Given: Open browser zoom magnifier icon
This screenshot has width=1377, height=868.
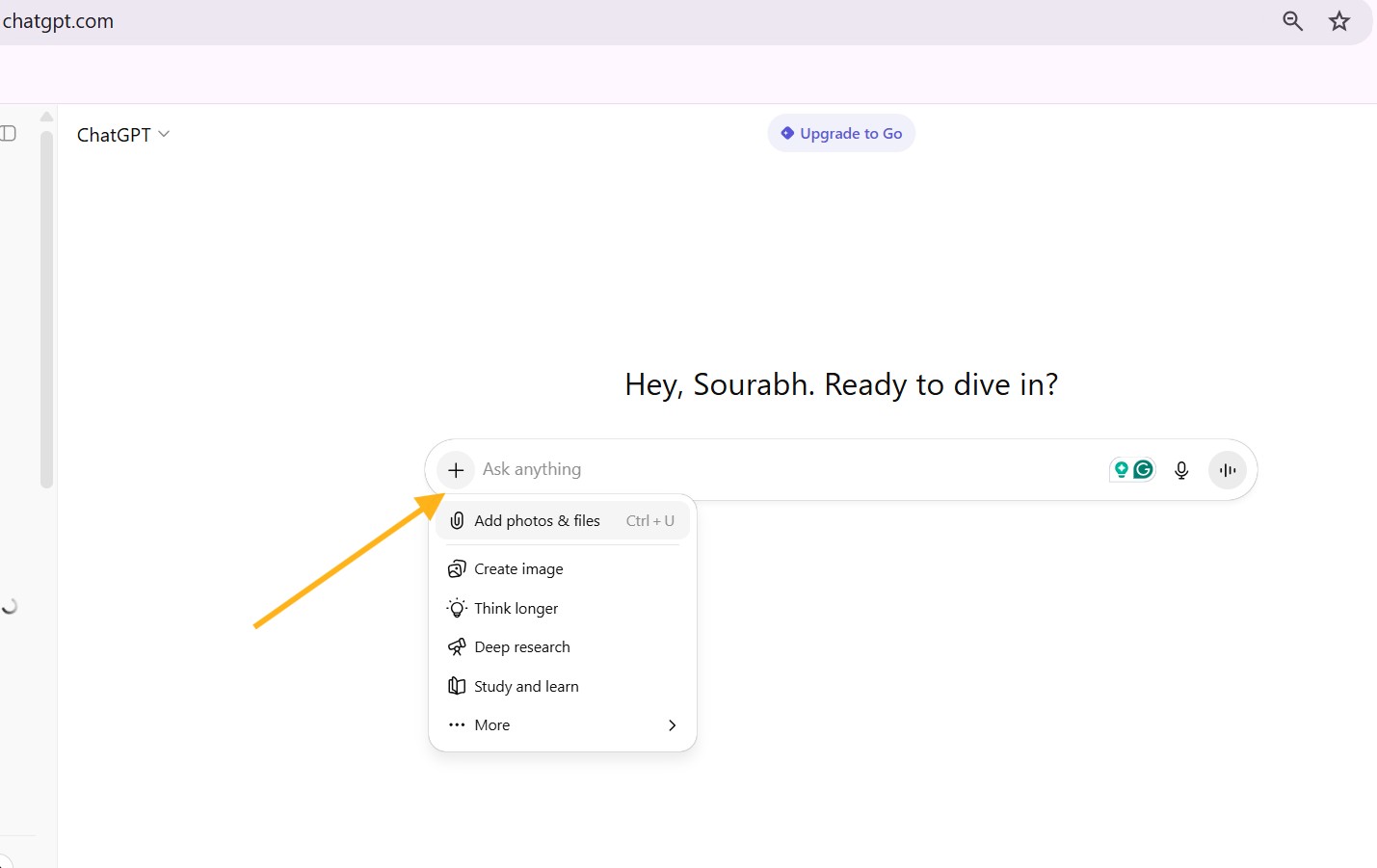Looking at the screenshot, I should (x=1292, y=21).
